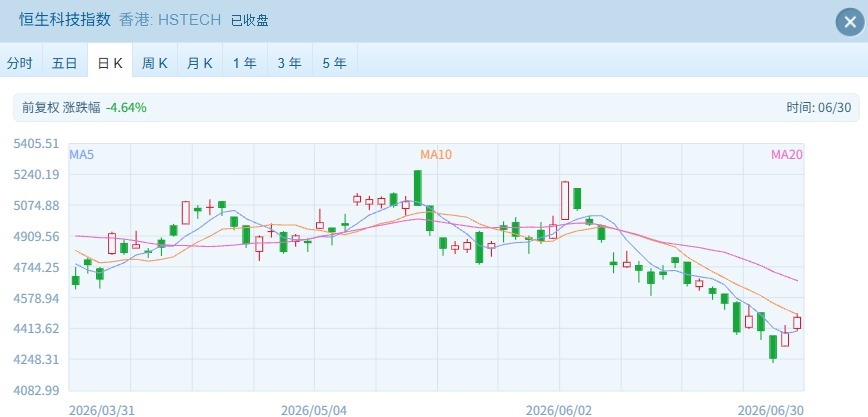Image resolution: width=868 pixels, height=417 pixels.
Task: Click the lowest green candle near 4248
Action: coord(773,347)
